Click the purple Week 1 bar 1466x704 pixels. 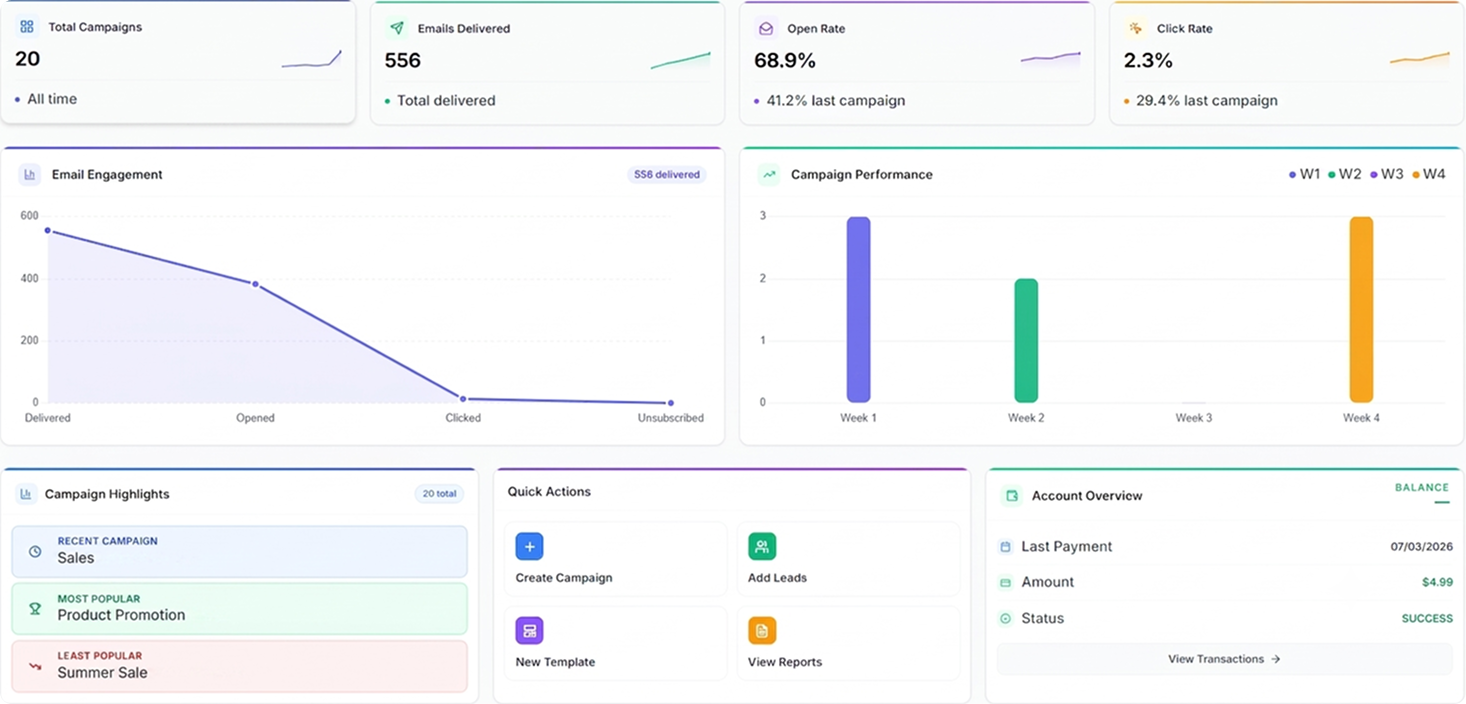(858, 309)
